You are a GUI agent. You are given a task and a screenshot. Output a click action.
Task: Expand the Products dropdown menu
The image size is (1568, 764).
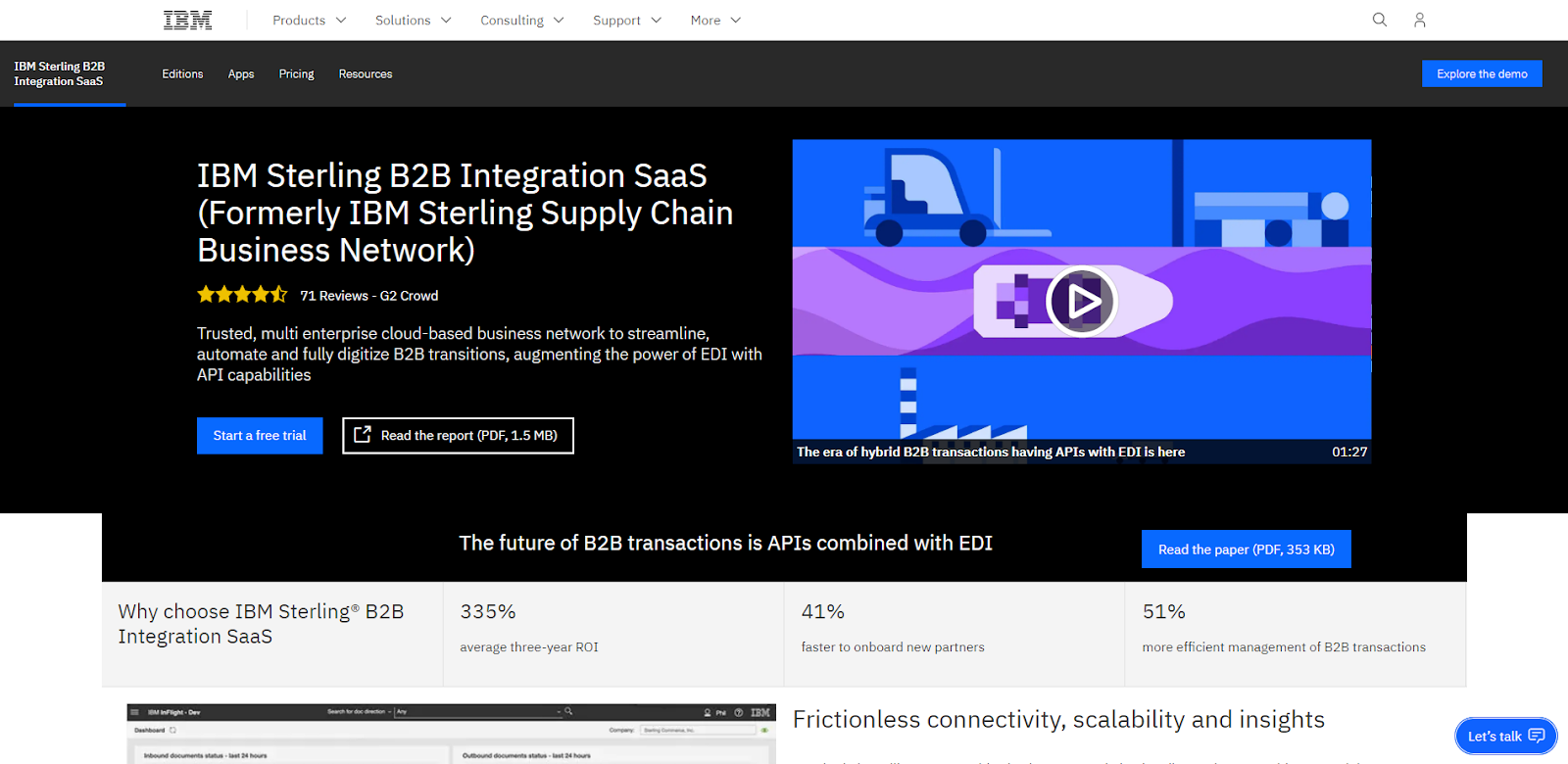click(309, 20)
